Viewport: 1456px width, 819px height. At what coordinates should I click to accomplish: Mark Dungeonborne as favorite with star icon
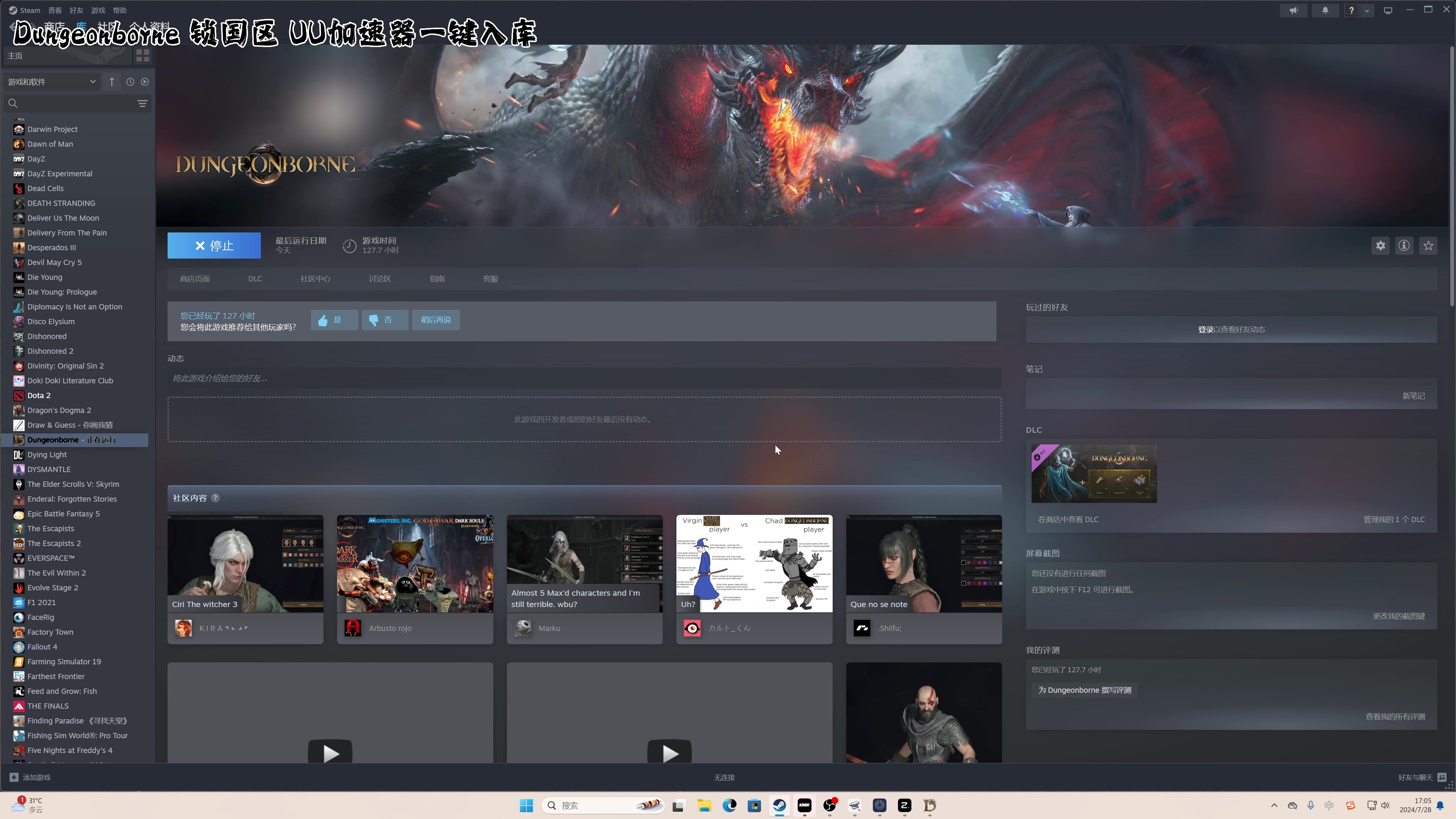point(1428,245)
